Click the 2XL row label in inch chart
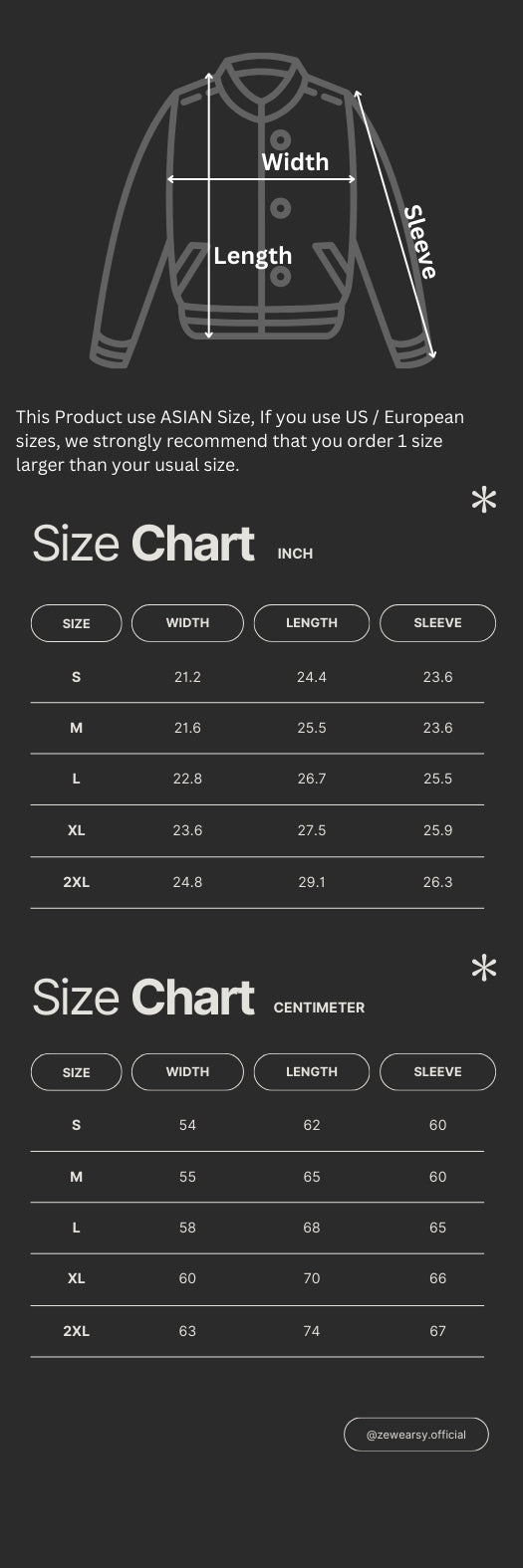The height and width of the screenshot is (1568, 523). click(77, 882)
